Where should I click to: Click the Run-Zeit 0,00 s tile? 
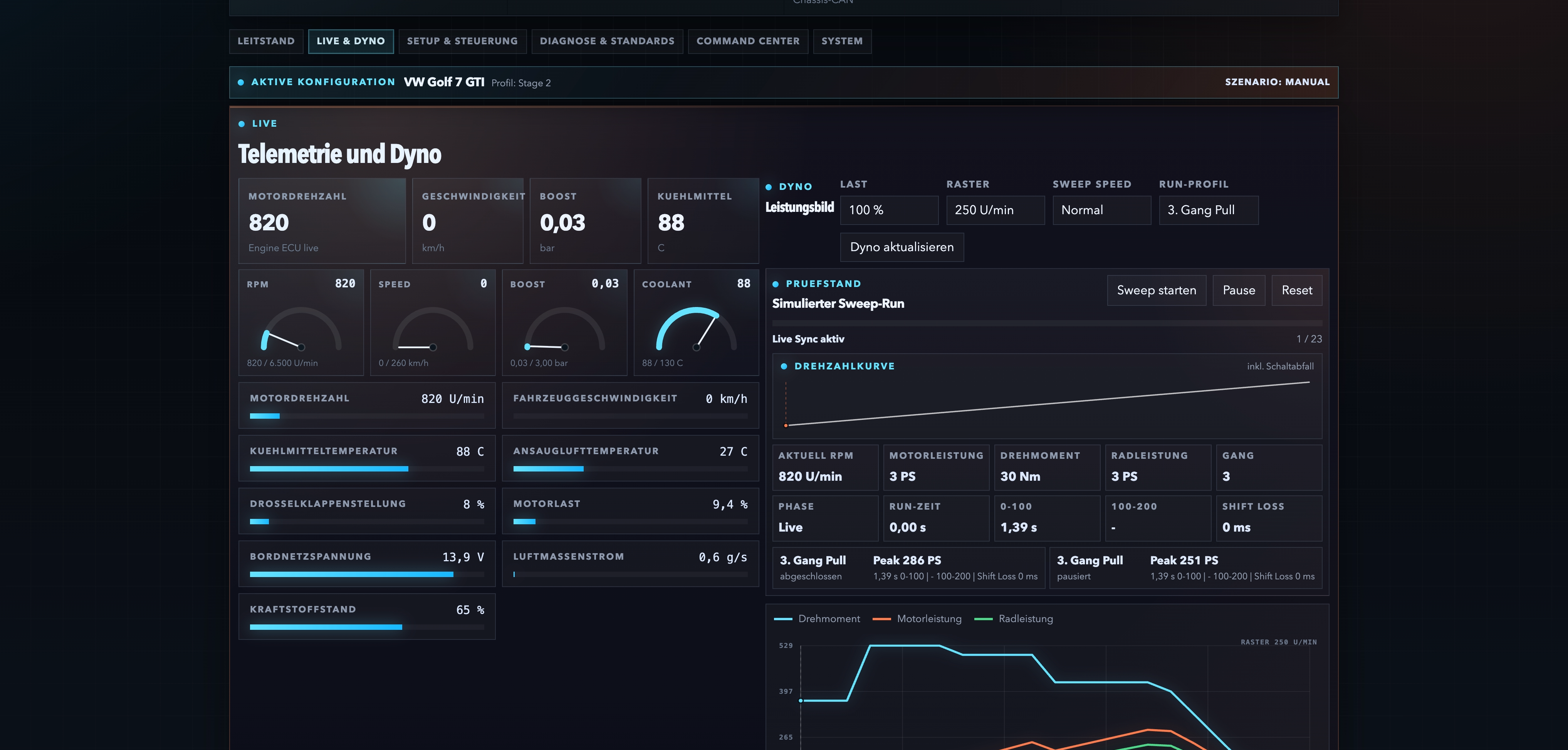[936, 518]
